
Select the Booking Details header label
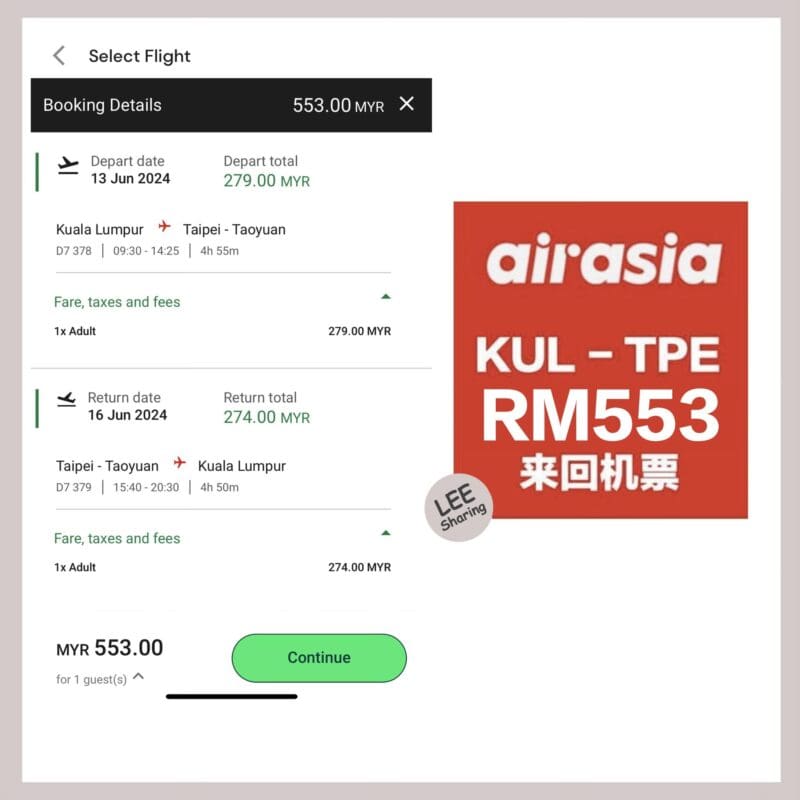pyautogui.click(x=102, y=105)
